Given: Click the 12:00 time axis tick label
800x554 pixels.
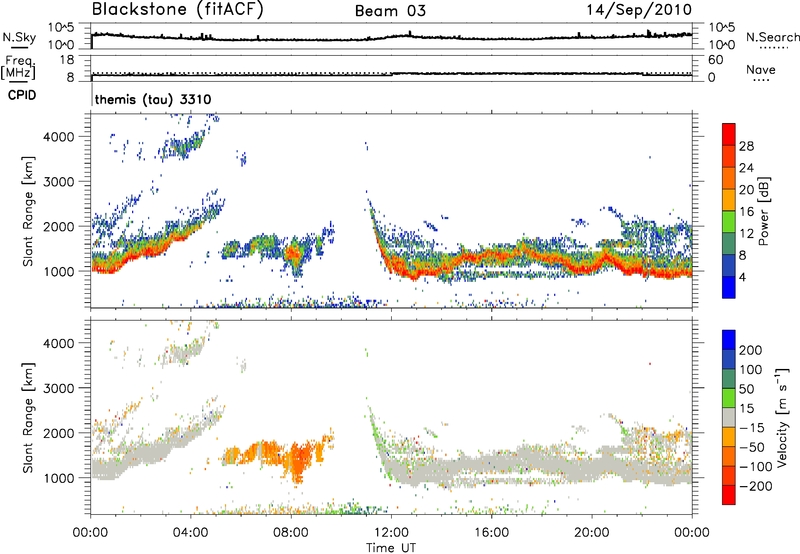Looking at the screenshot, I should point(391,533).
